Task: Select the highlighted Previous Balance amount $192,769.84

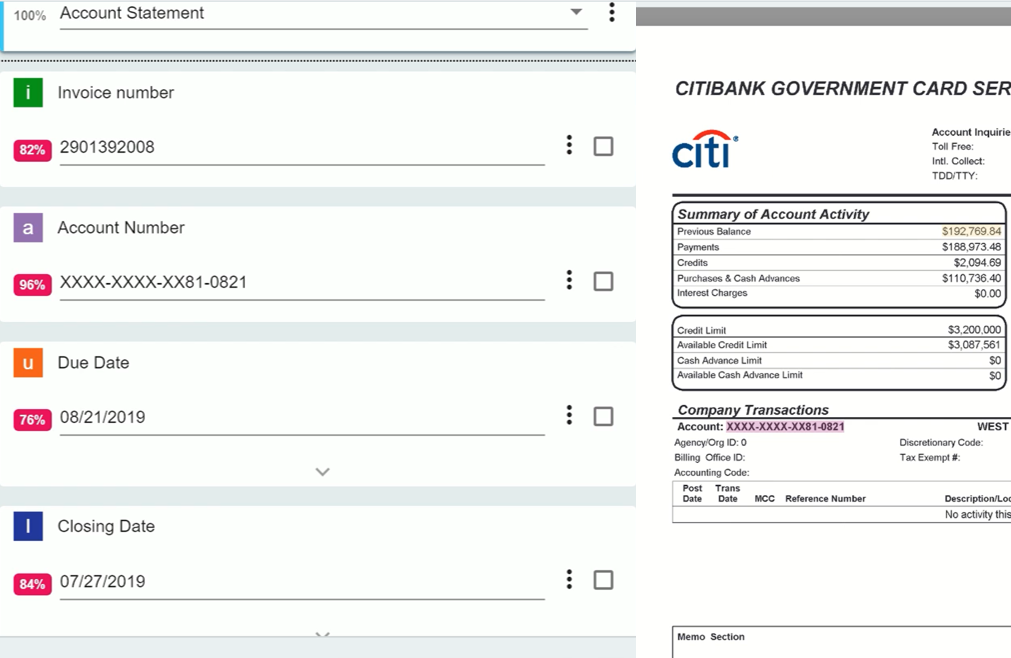Action: [x=971, y=231]
